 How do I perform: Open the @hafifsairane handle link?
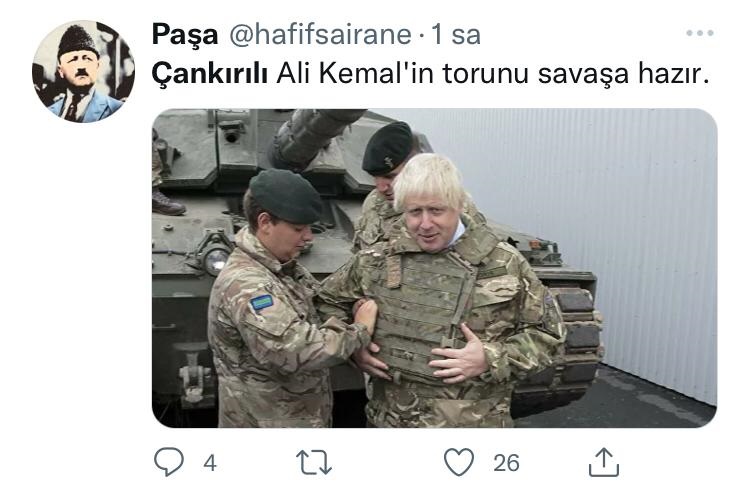(320, 35)
